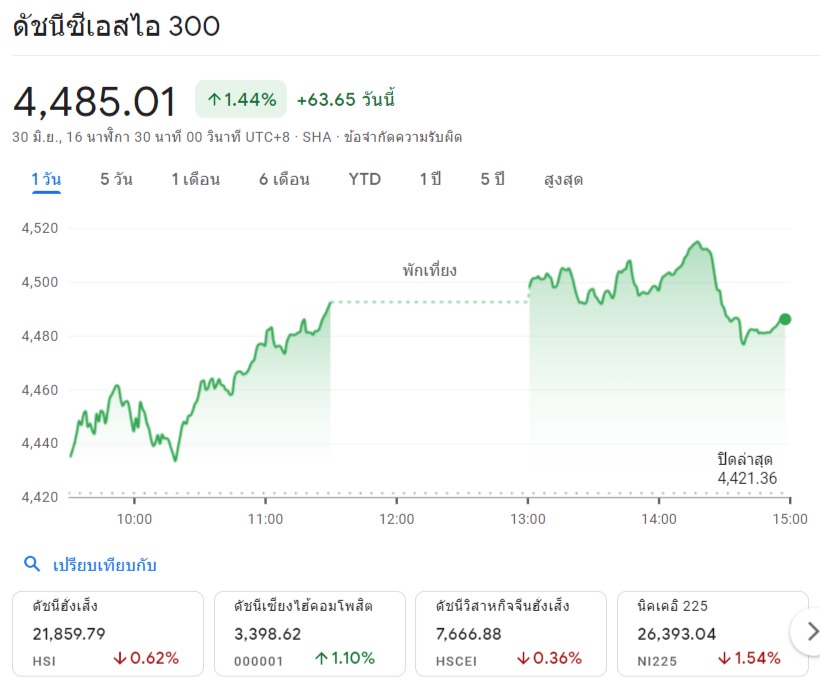Viewport: 820px width, 683px height.
Task: Open the นิคเคอิ 225 index card
Action: [713, 632]
